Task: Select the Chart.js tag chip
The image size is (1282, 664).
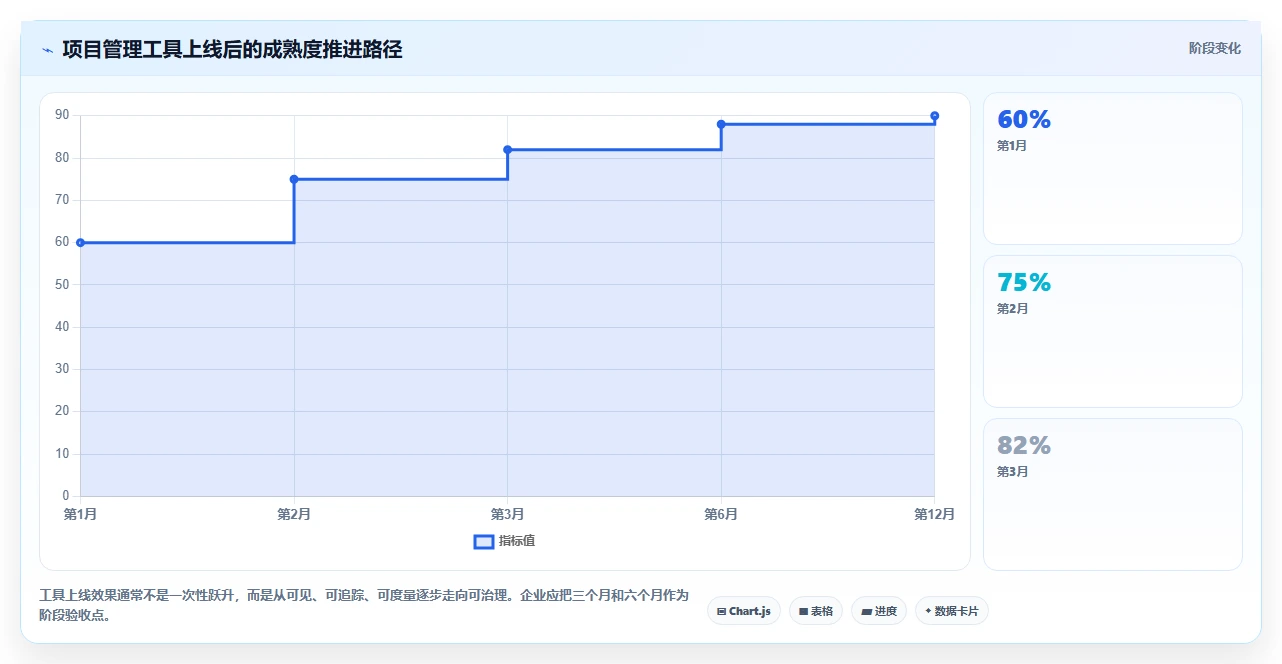Action: click(744, 611)
